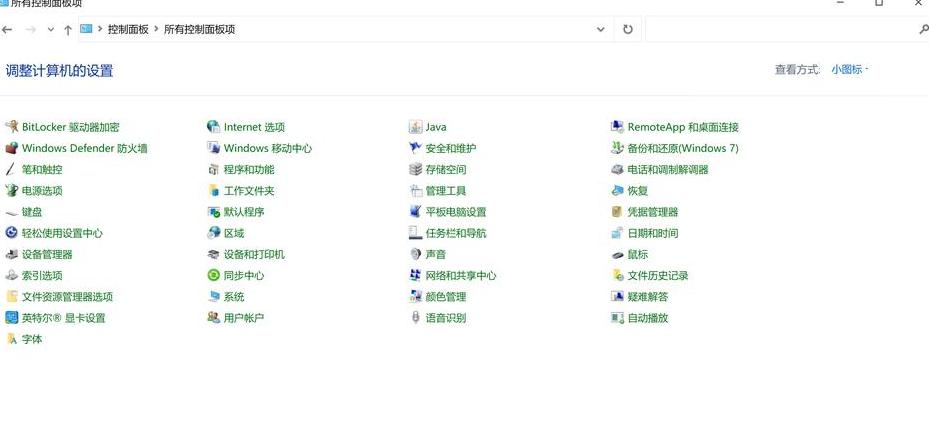The image size is (929, 440).
Task: Select the 电源选项 battery icon
Action: pos(11,191)
